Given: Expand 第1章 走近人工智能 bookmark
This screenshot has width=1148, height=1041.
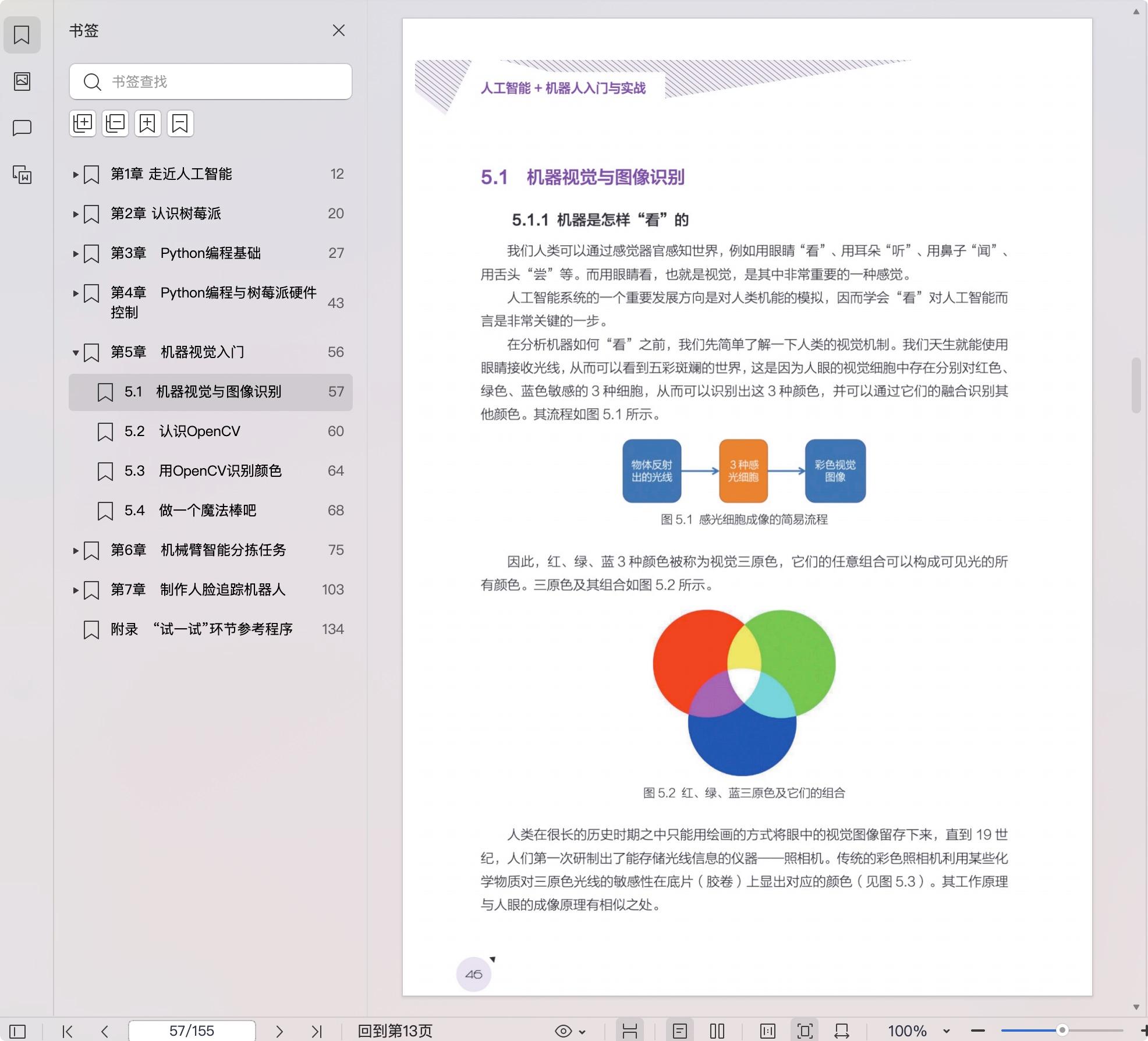Looking at the screenshot, I should tap(75, 174).
